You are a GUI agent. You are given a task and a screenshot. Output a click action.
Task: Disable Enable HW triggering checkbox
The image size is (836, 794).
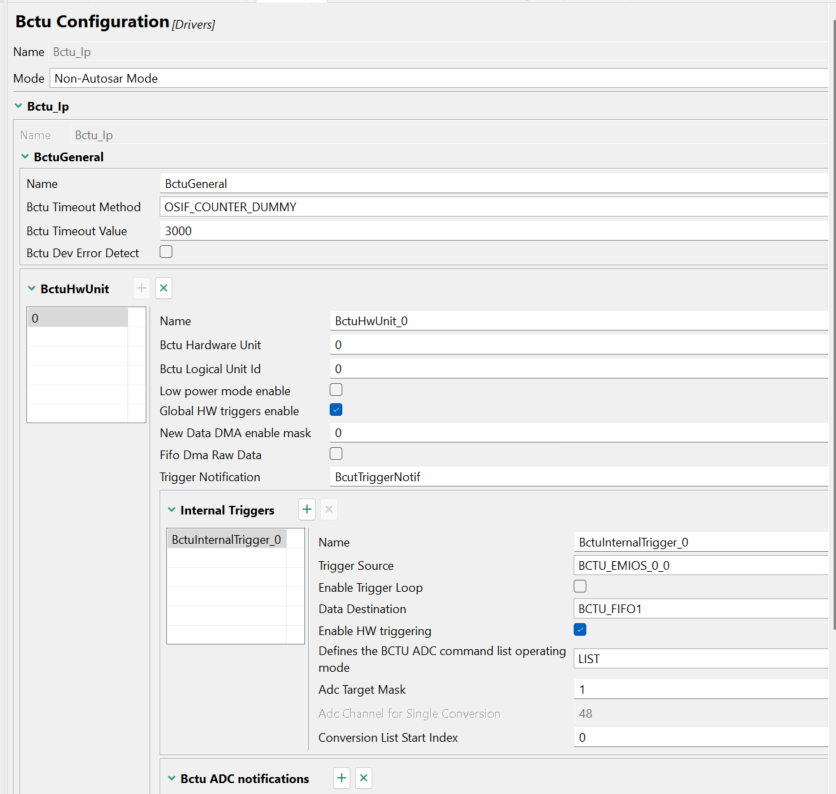point(580,630)
